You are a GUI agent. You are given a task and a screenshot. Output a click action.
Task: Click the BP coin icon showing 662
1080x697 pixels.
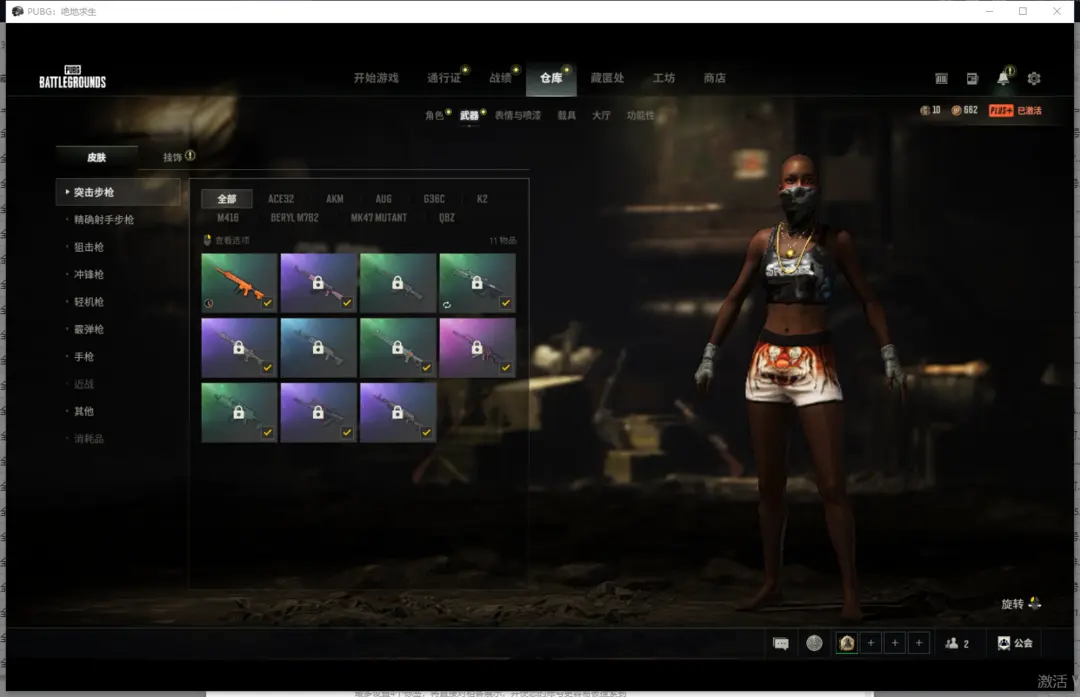click(956, 110)
